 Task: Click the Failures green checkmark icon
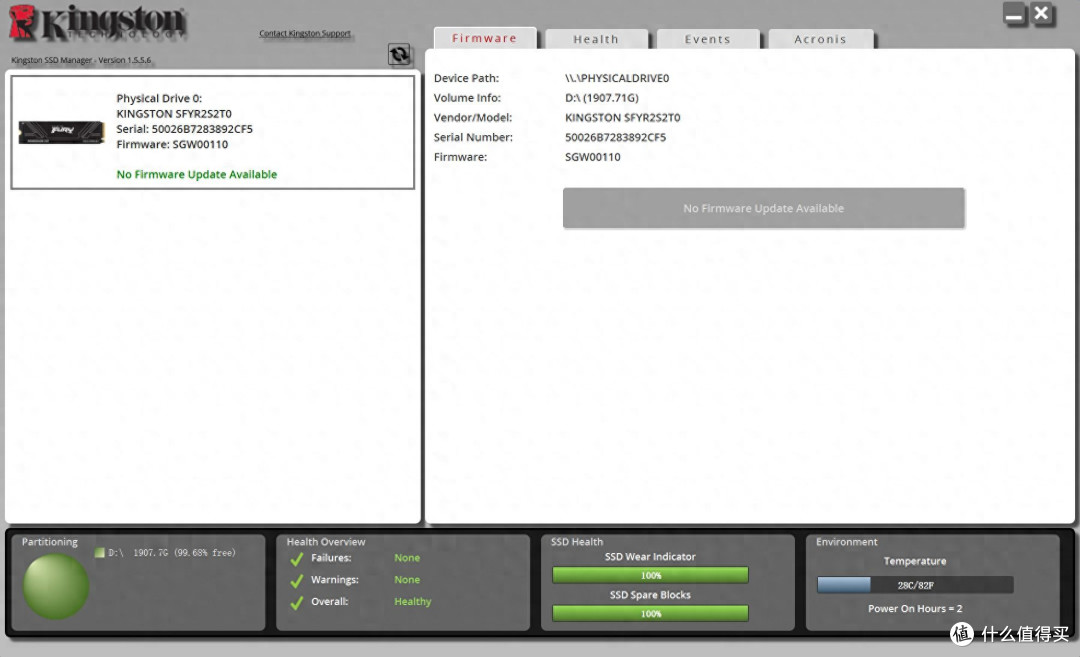point(297,559)
